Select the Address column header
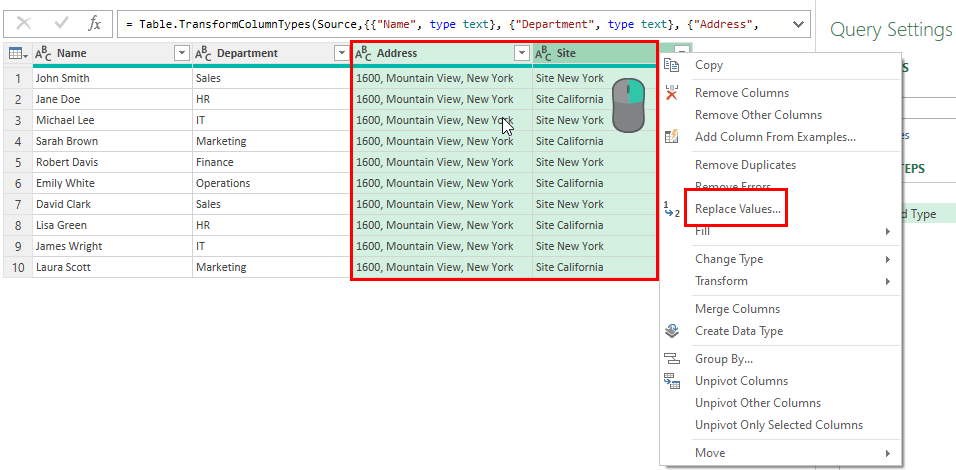This screenshot has width=956, height=470. pyautogui.click(x=442, y=54)
